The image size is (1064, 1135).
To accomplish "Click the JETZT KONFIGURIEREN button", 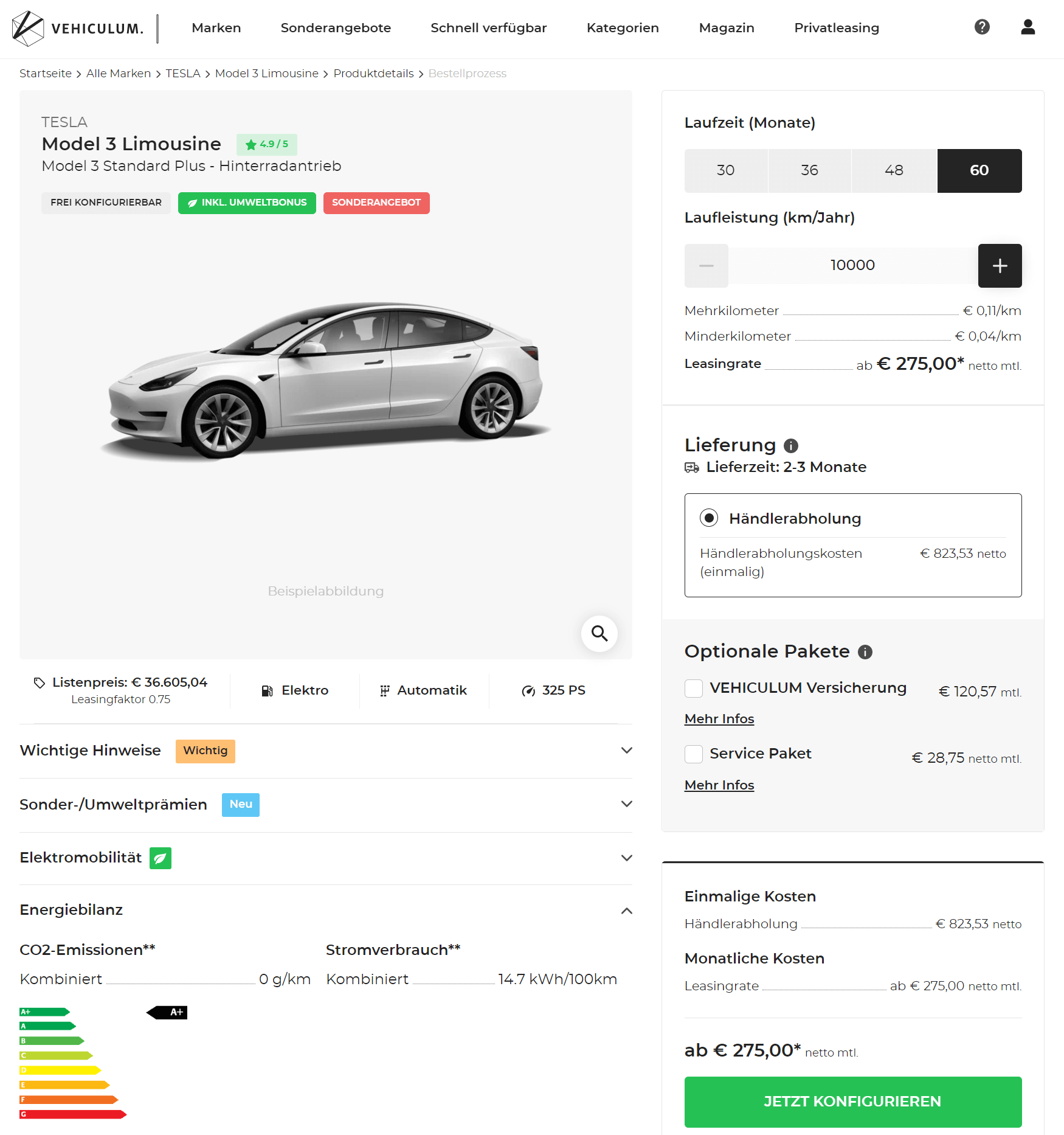I will 852,1102.
